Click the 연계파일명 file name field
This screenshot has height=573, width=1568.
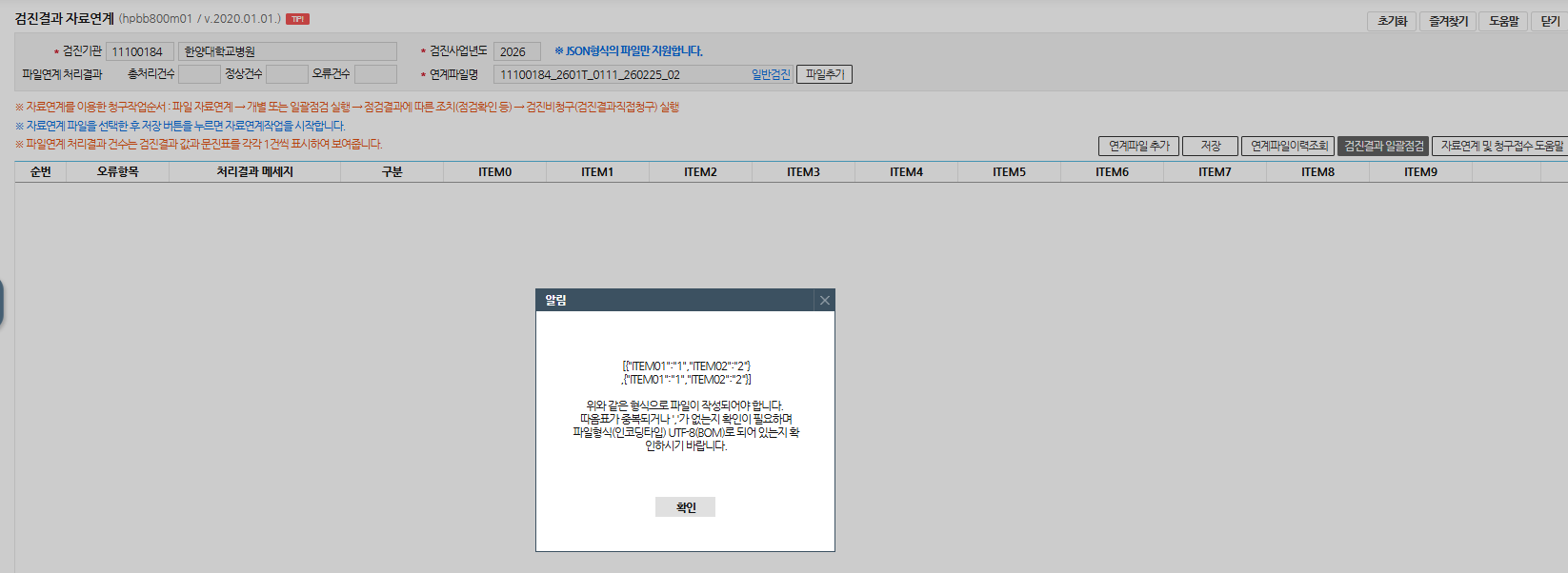tap(622, 74)
